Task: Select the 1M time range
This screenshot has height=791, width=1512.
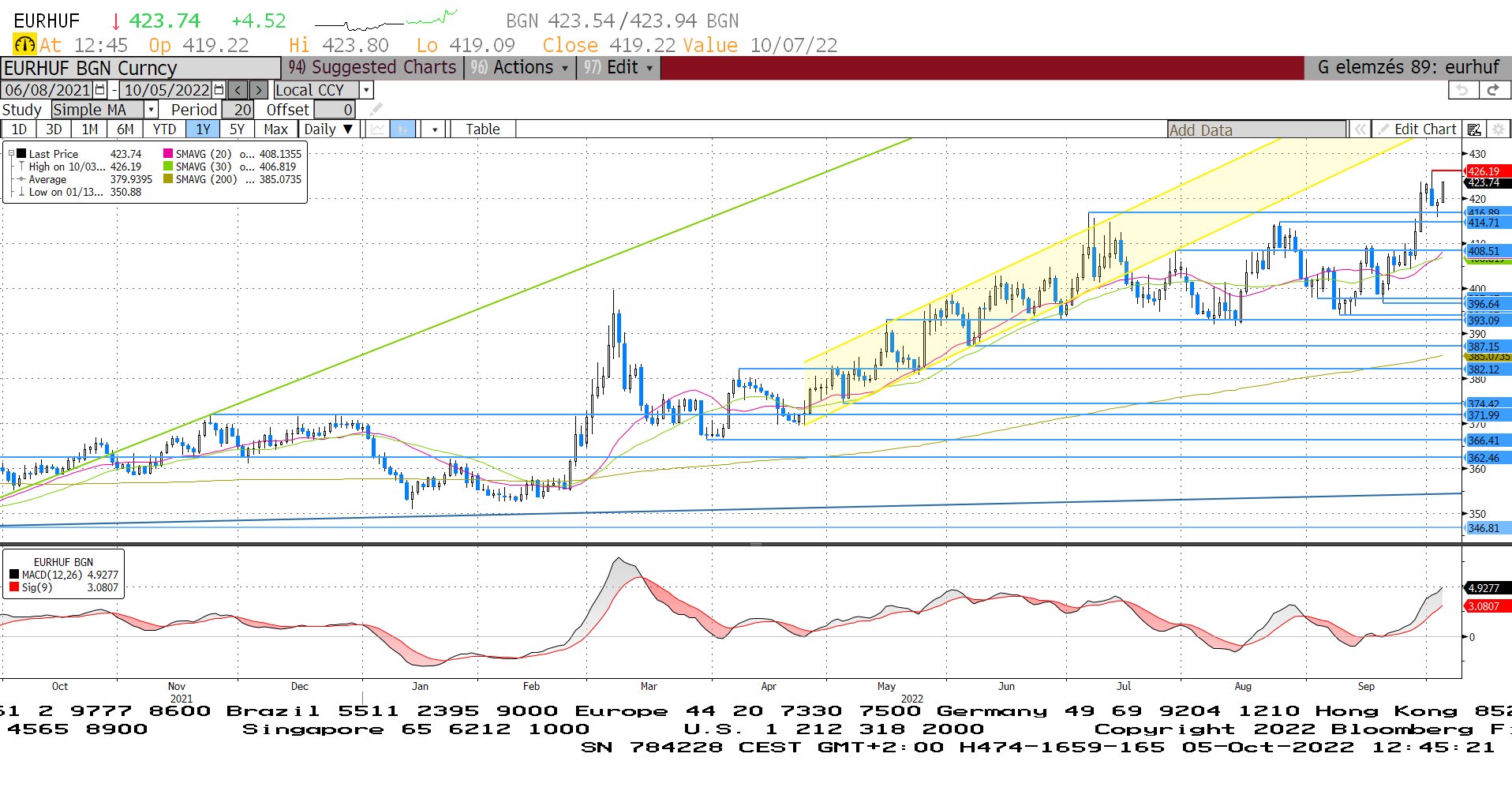Action: click(x=90, y=129)
